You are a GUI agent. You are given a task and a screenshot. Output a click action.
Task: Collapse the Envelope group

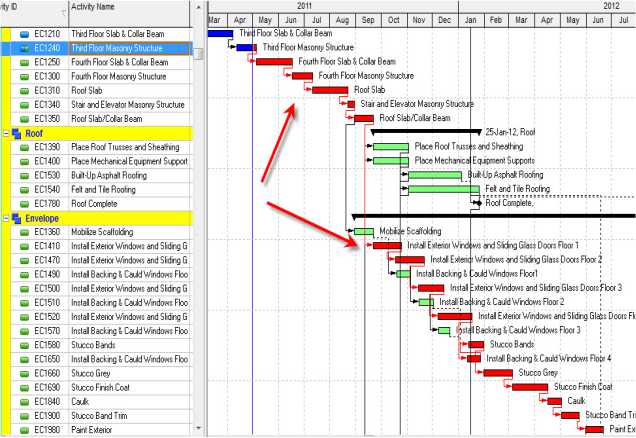tap(6, 217)
